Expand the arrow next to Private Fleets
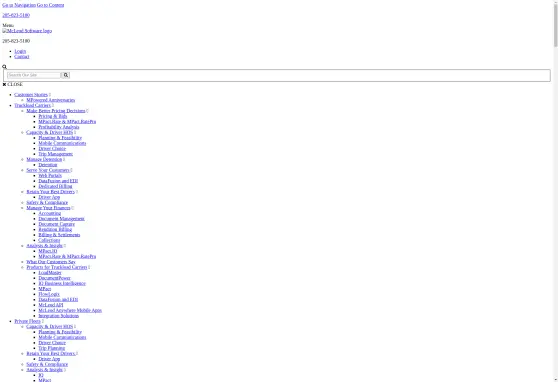This screenshot has width=558, height=382. pos(43,321)
